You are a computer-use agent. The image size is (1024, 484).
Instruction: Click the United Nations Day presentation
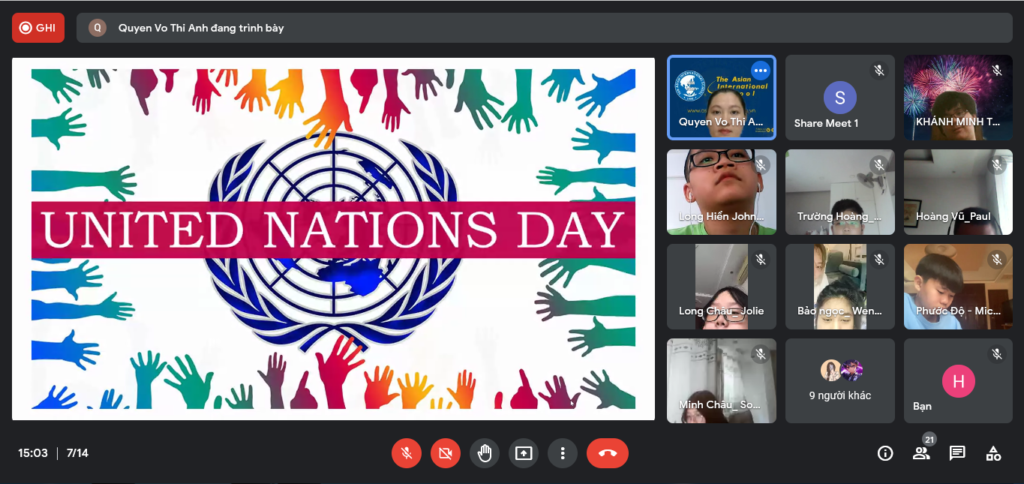tap(333, 238)
